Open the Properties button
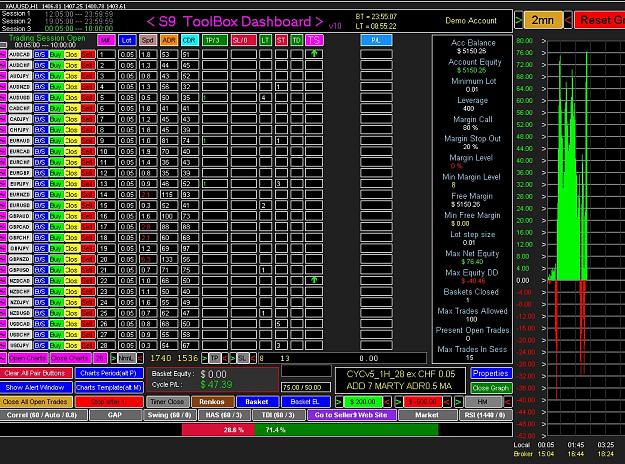The width and height of the screenshot is (625, 464). 491,373
